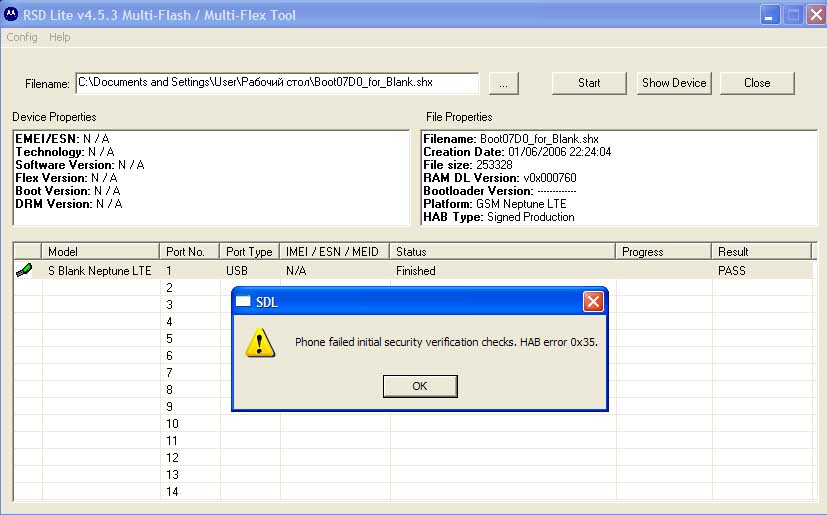Click the Show Device button

coord(674,83)
